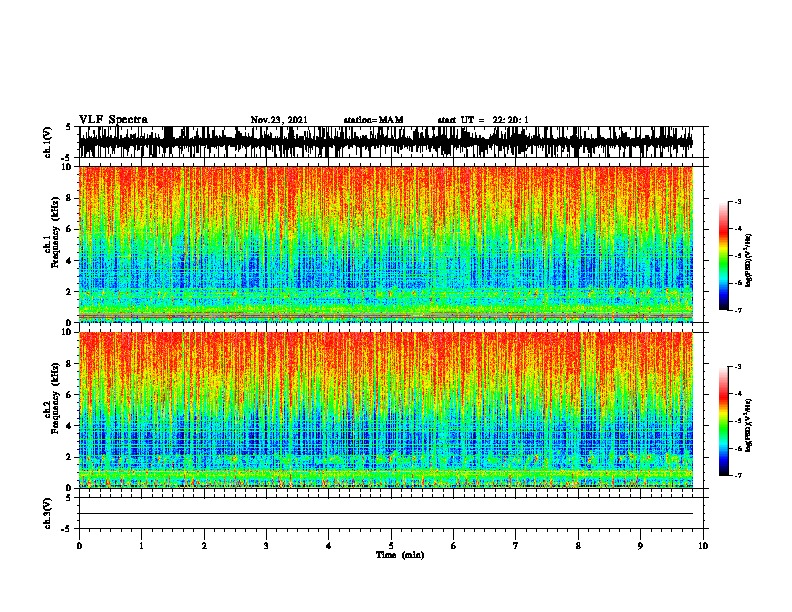This screenshot has width=792, height=612.
Task: Click the "5" tick on the ch.3(V) axis
Action: [x=69, y=498]
